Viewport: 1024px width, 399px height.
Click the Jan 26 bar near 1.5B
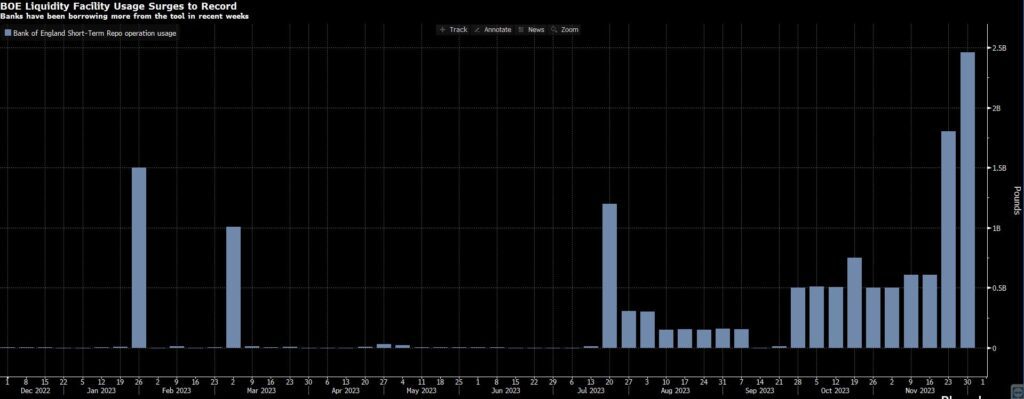(x=139, y=258)
